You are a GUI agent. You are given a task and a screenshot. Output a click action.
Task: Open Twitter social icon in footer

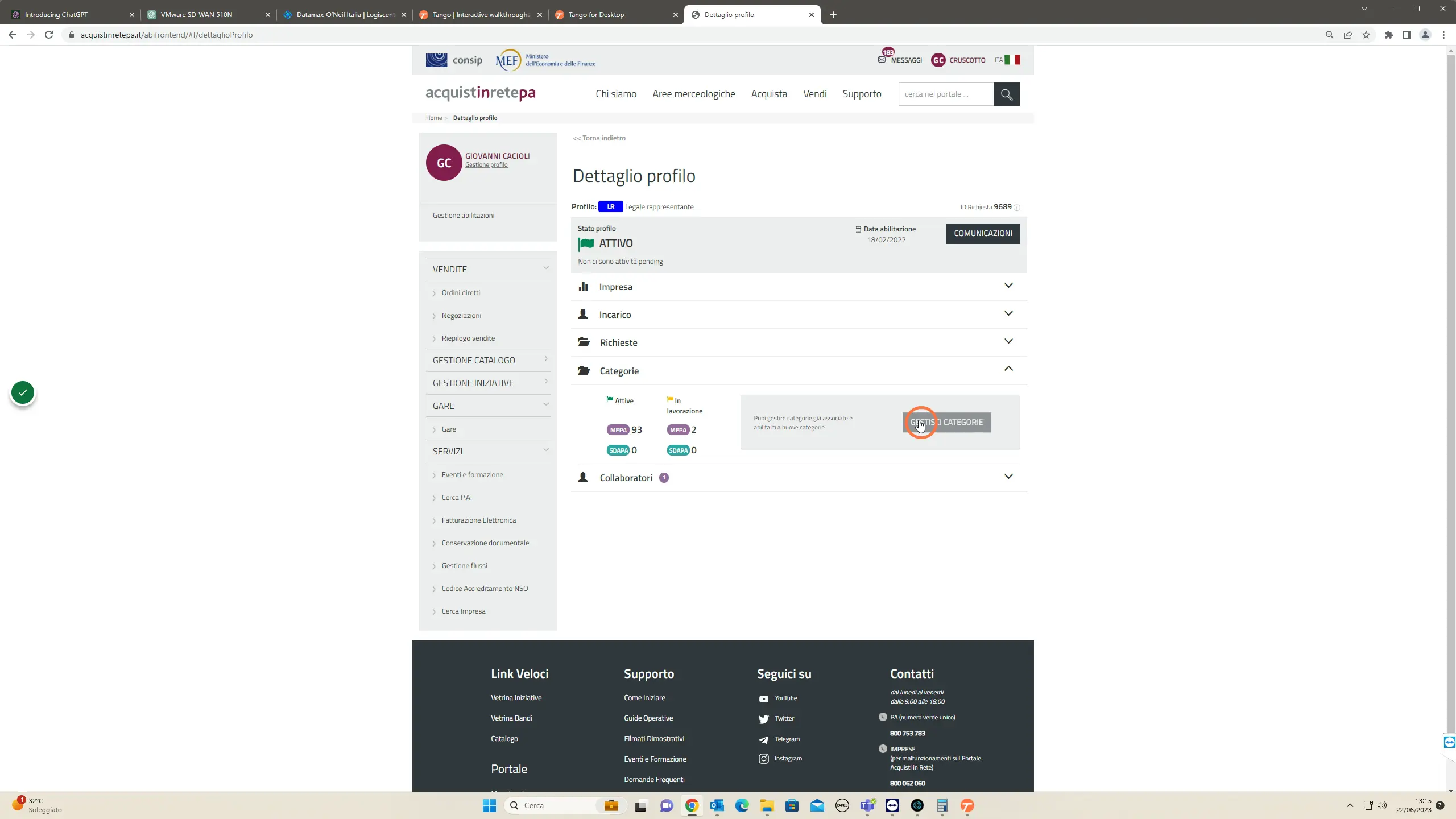764,719
